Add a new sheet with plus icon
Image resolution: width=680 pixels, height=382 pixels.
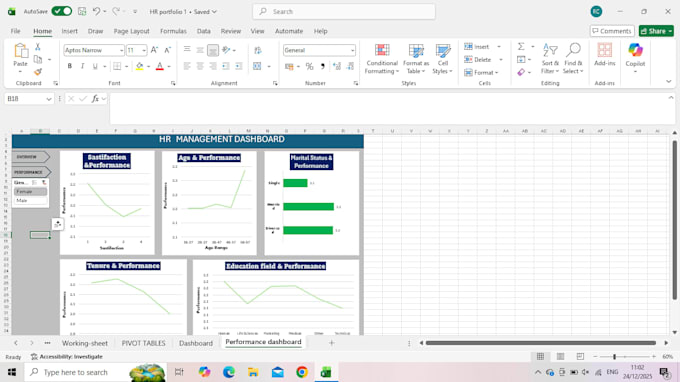[332, 343]
